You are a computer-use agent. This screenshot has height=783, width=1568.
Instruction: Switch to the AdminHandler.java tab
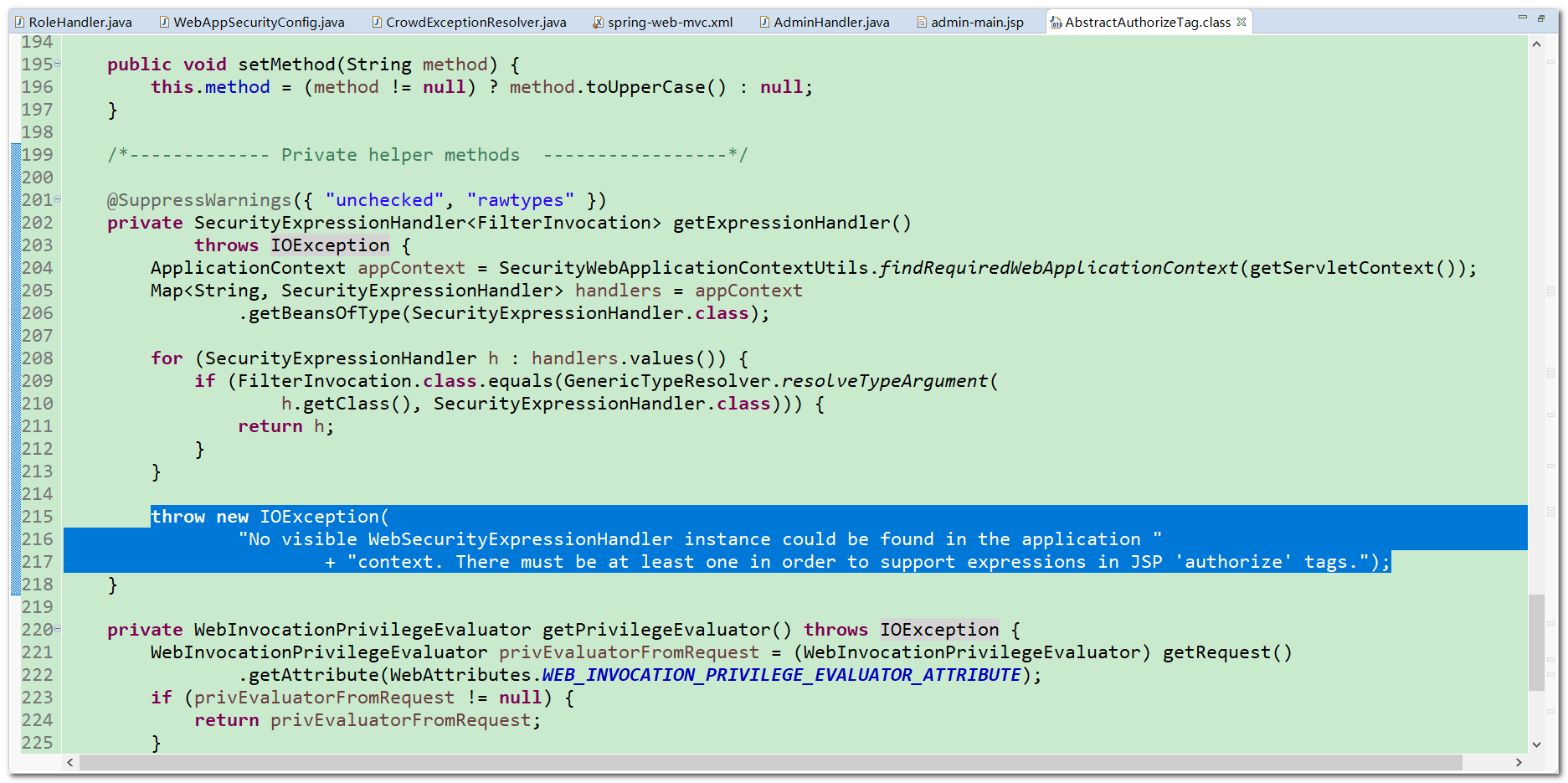click(x=825, y=22)
